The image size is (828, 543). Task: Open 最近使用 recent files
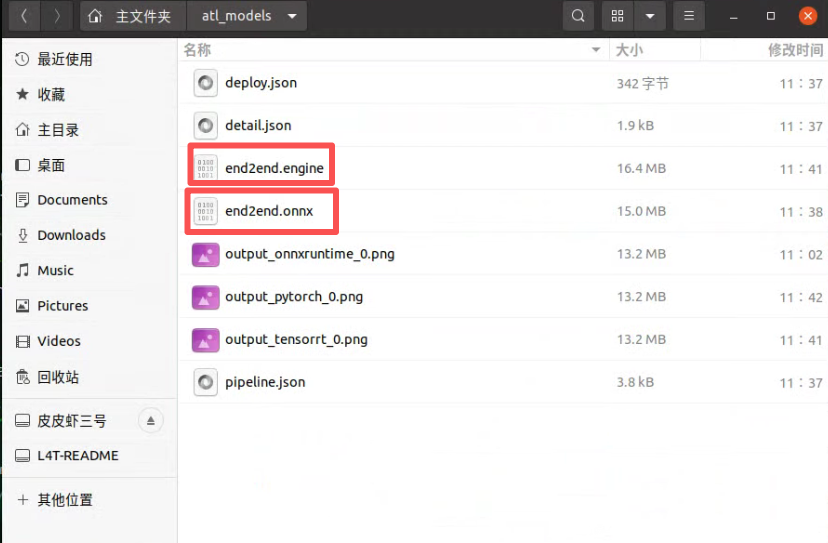(x=90, y=59)
